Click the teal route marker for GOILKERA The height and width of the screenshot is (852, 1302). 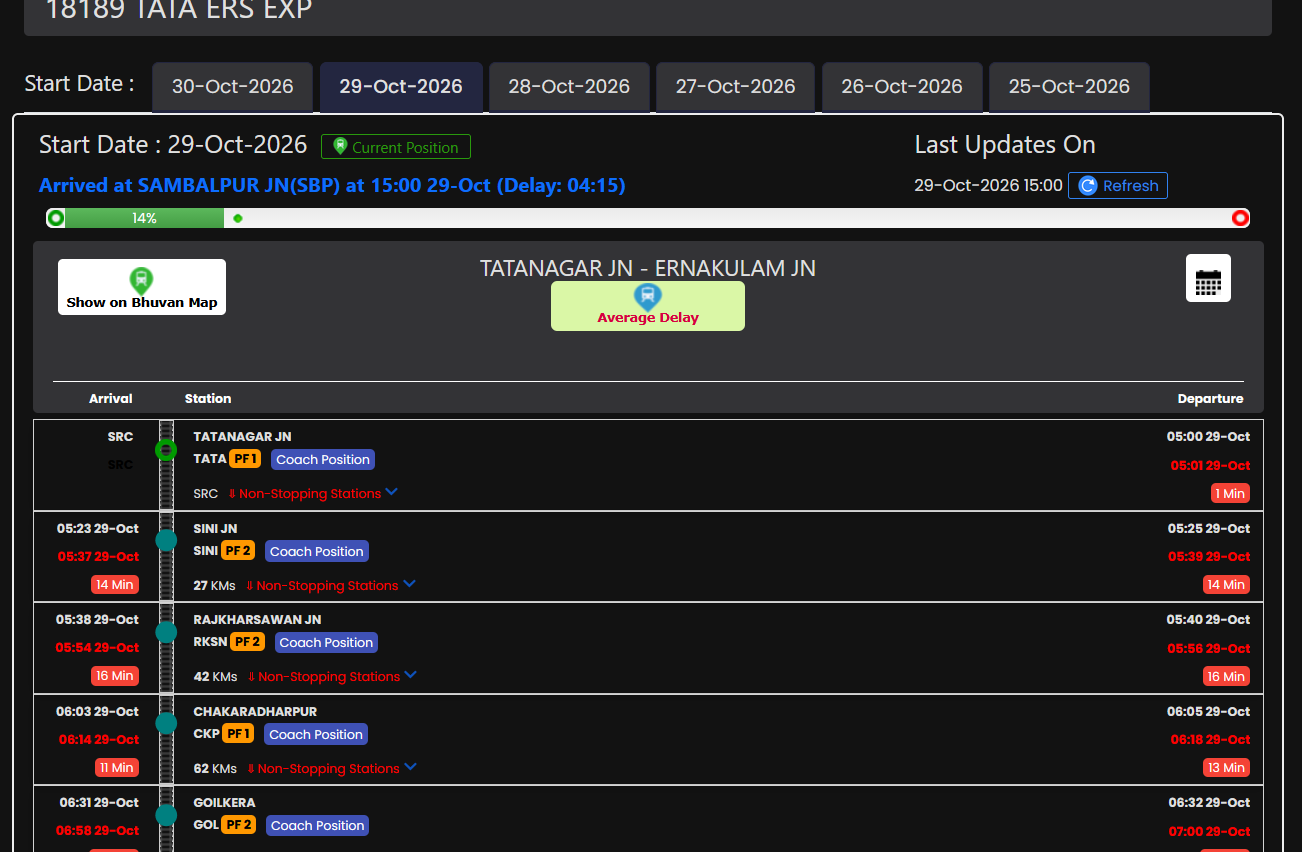(x=166, y=815)
